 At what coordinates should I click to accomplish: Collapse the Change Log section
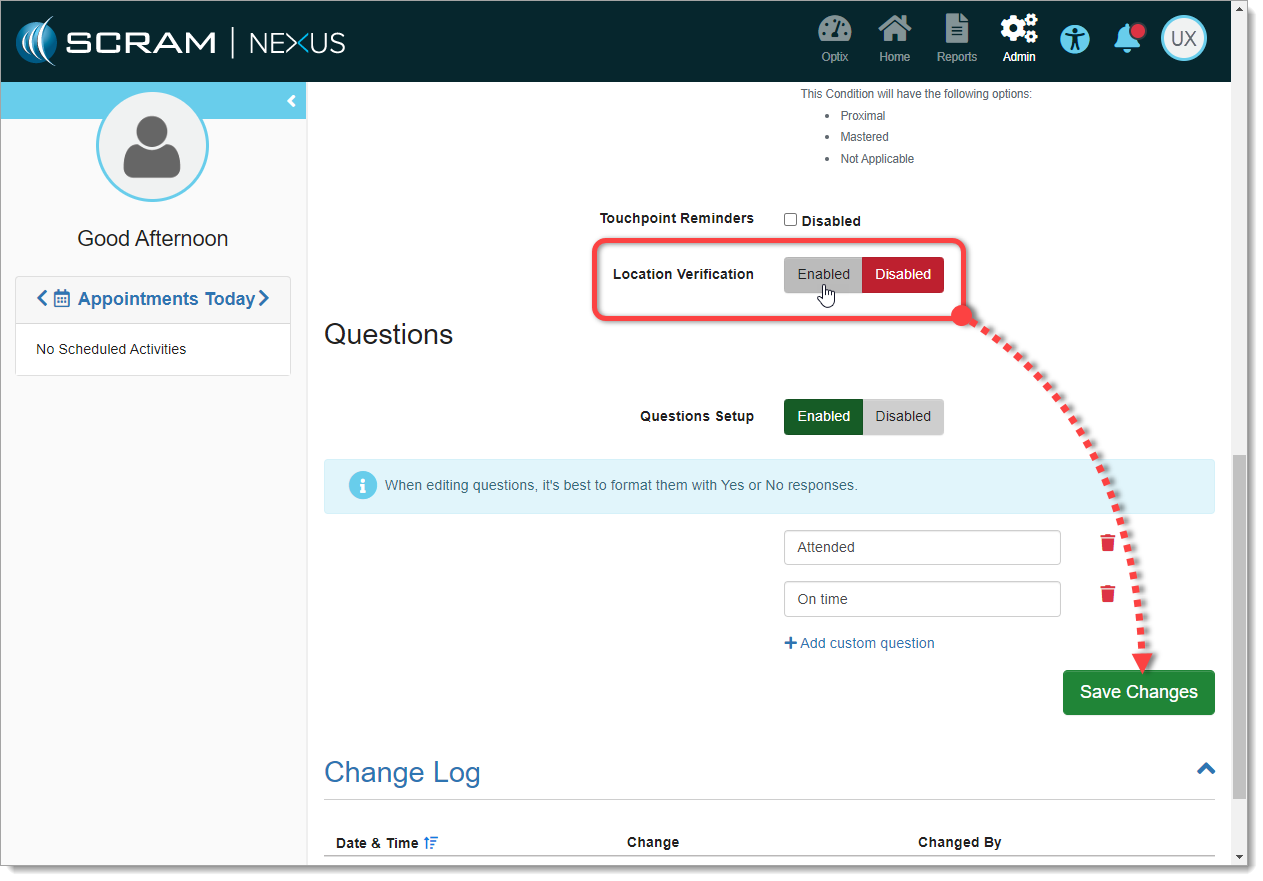click(x=1206, y=769)
